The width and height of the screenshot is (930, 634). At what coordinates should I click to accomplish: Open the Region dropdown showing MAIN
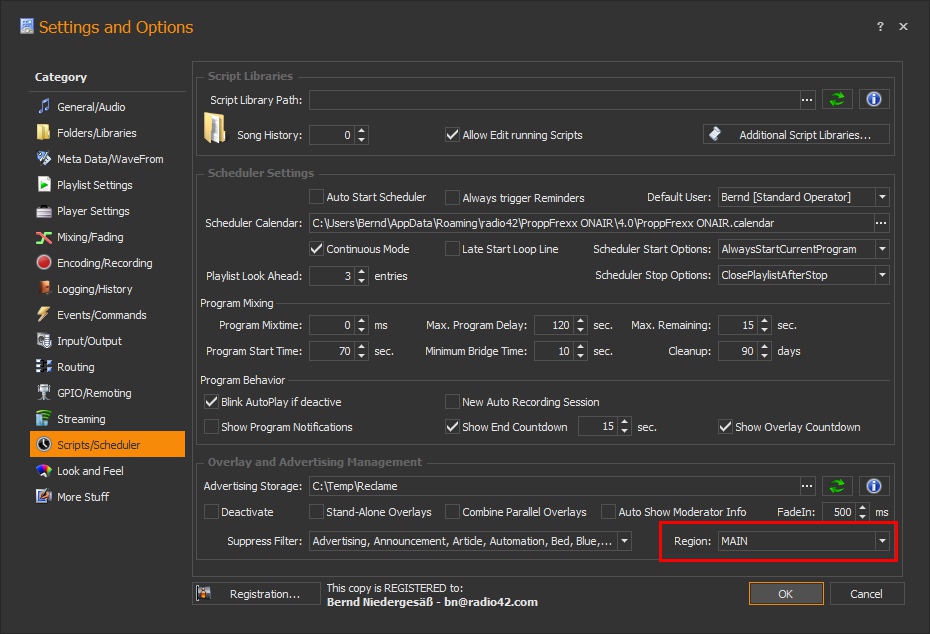880,541
